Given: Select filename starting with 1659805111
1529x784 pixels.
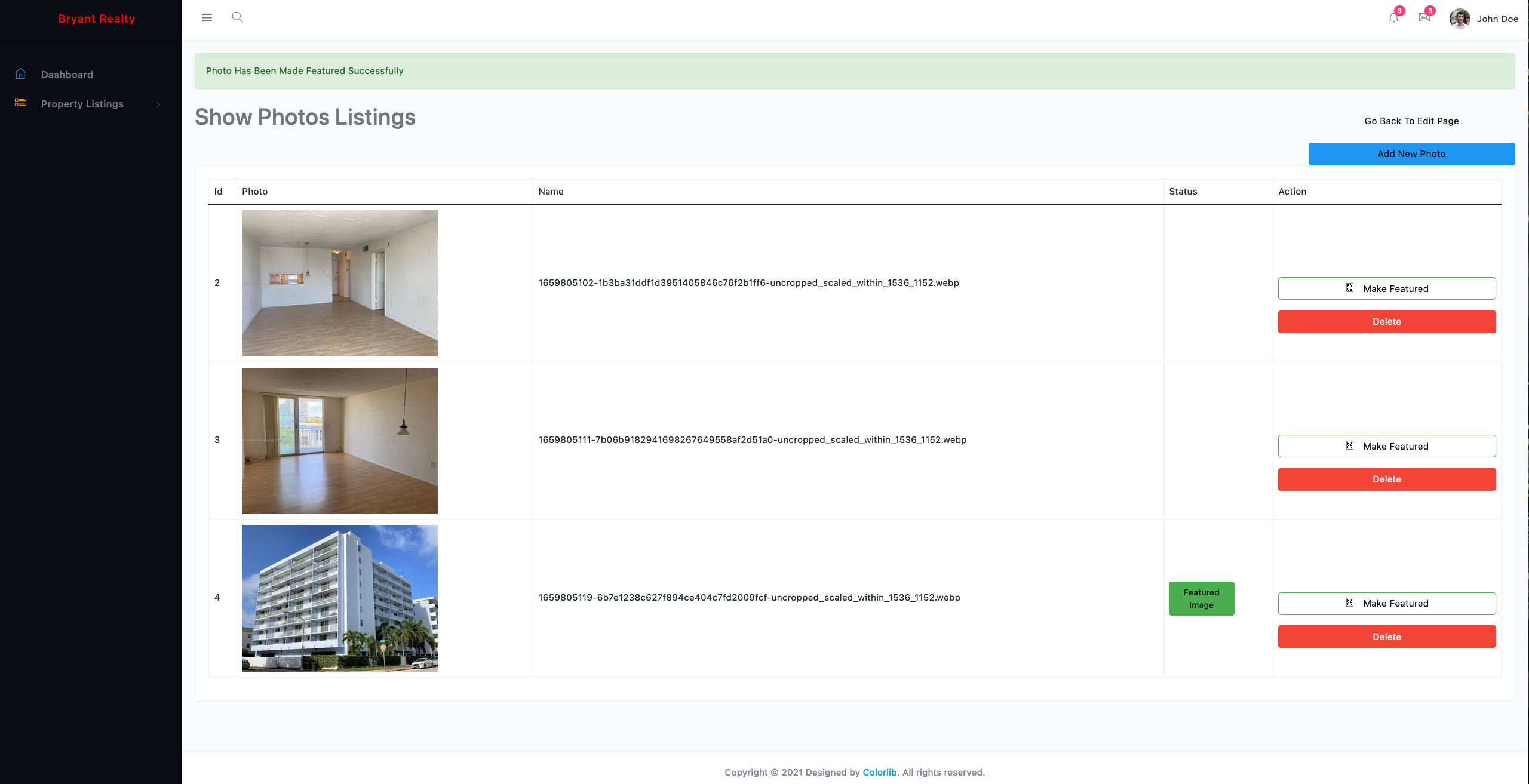Looking at the screenshot, I should [x=752, y=440].
